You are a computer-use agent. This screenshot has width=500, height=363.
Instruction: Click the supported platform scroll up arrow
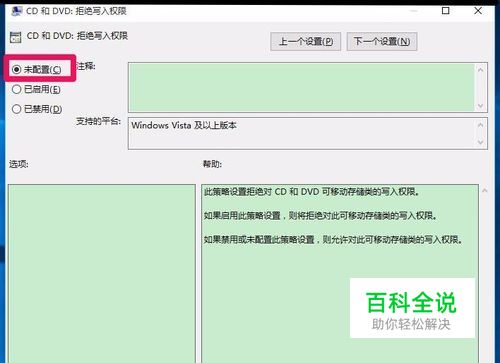(480, 125)
